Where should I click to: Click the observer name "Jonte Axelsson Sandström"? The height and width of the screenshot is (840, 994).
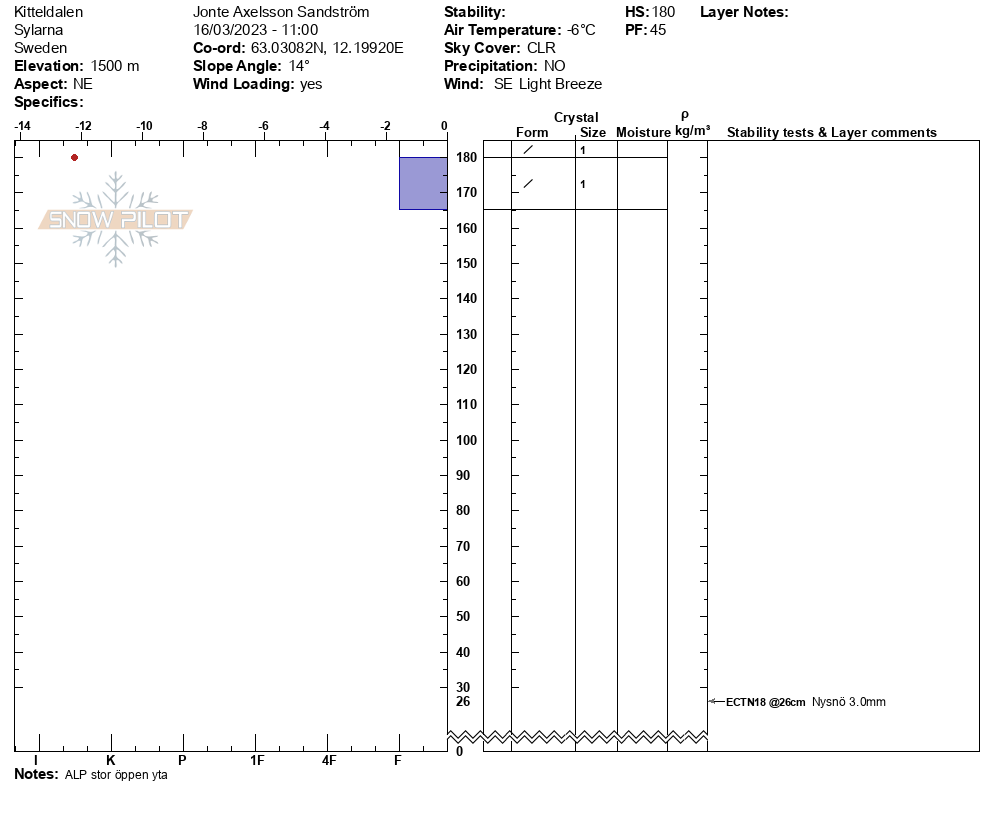tap(281, 12)
